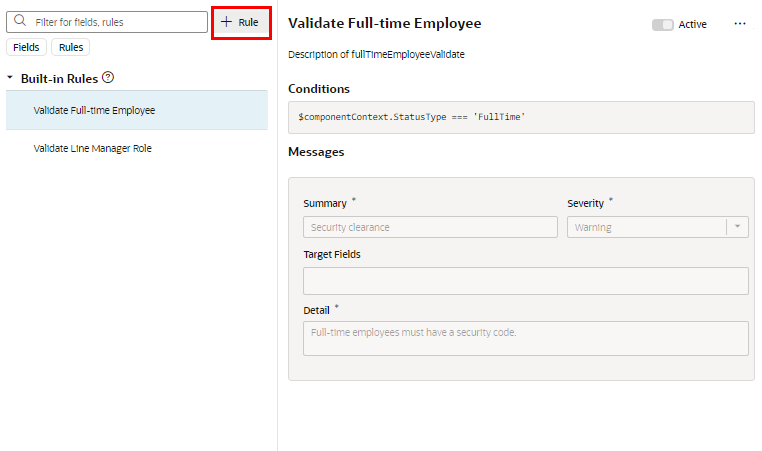Filter list by Rules
The image size is (762, 451).
point(71,47)
